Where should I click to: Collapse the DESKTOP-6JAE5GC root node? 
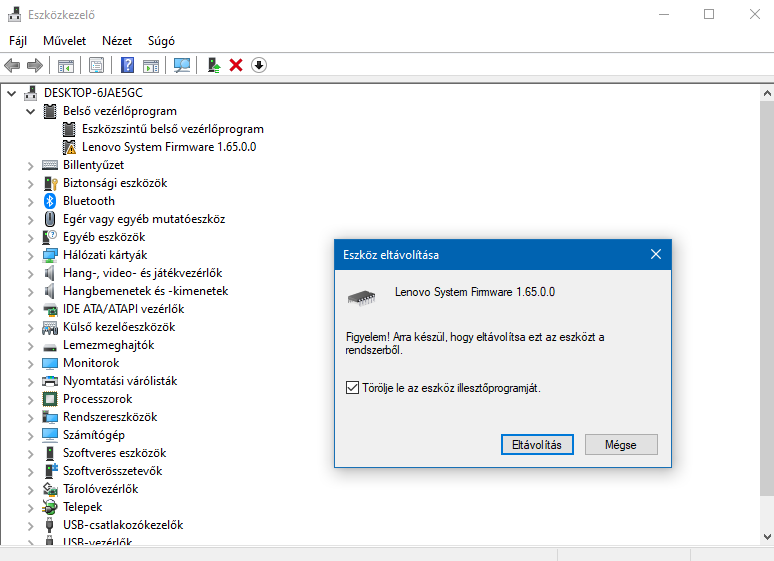pyautogui.click(x=12, y=93)
